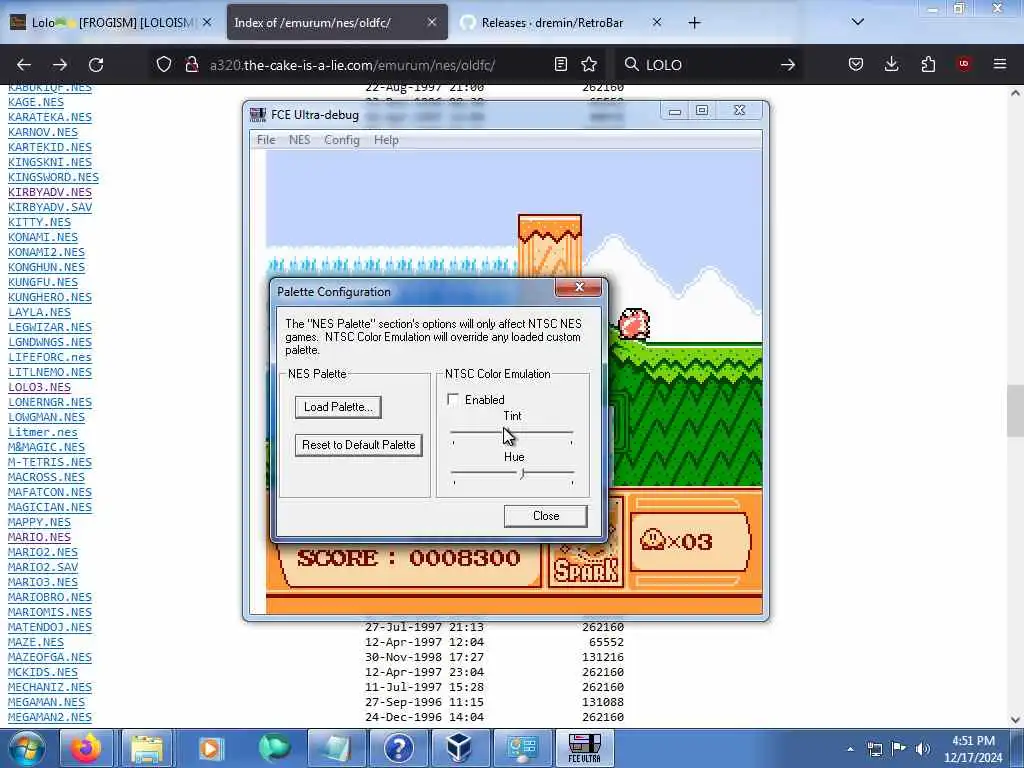Enable NTSC Color Emulation checkbox
Screen dimensions: 1024x768
point(453,399)
